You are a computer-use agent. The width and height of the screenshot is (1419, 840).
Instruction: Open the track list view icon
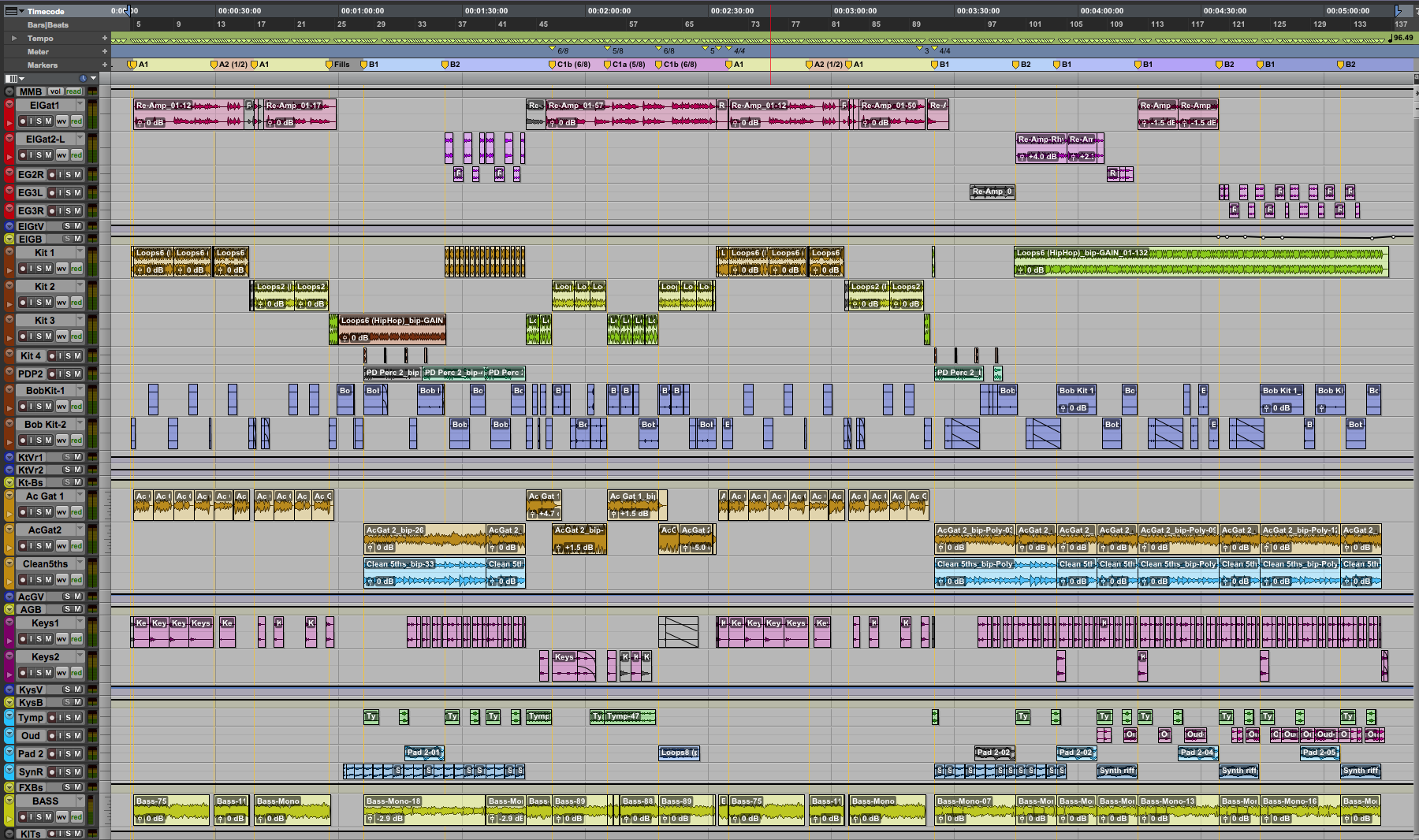11,78
